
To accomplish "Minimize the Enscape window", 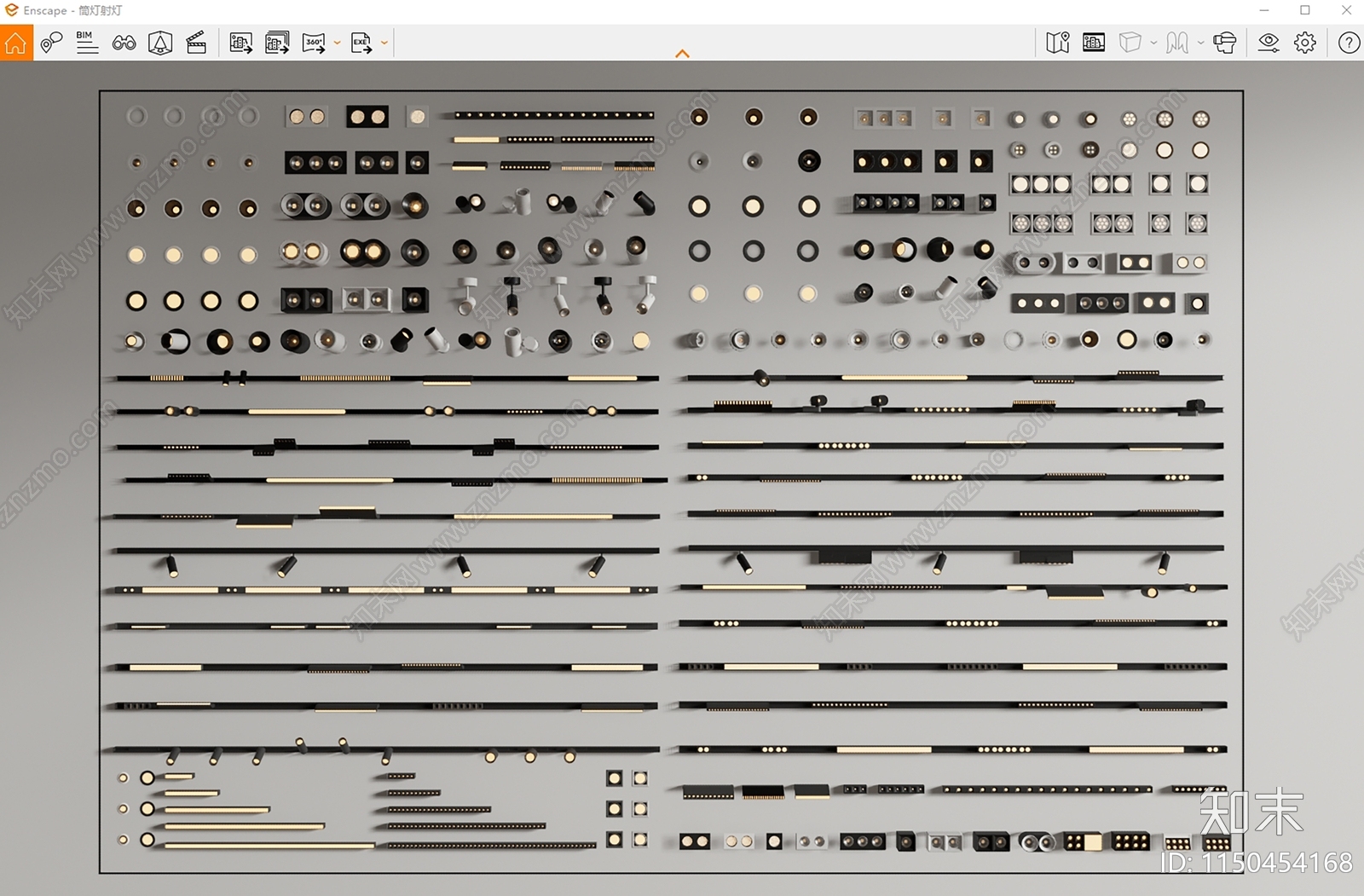I will click(1264, 10).
